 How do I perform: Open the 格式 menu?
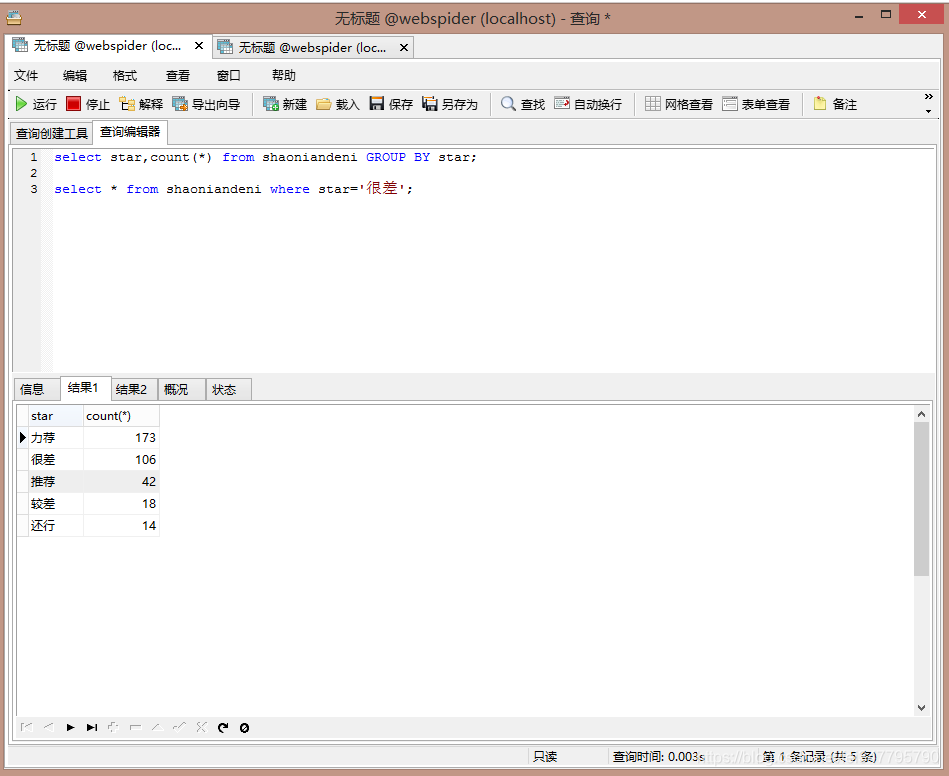click(125, 76)
